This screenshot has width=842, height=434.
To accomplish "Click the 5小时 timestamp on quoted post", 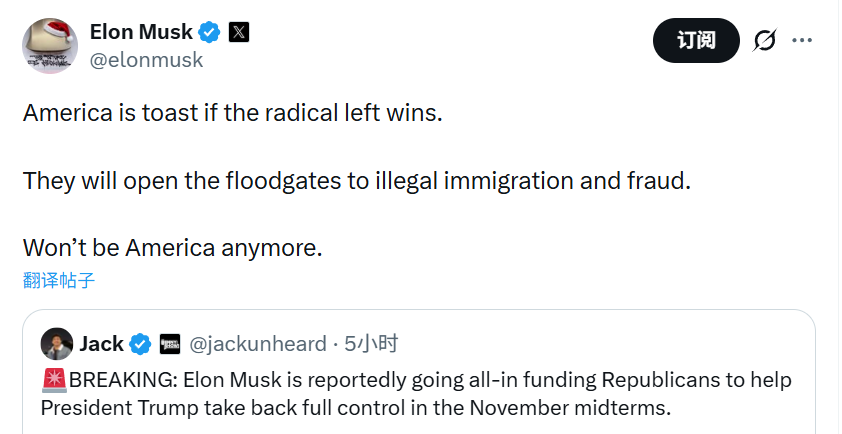I will click(371, 344).
